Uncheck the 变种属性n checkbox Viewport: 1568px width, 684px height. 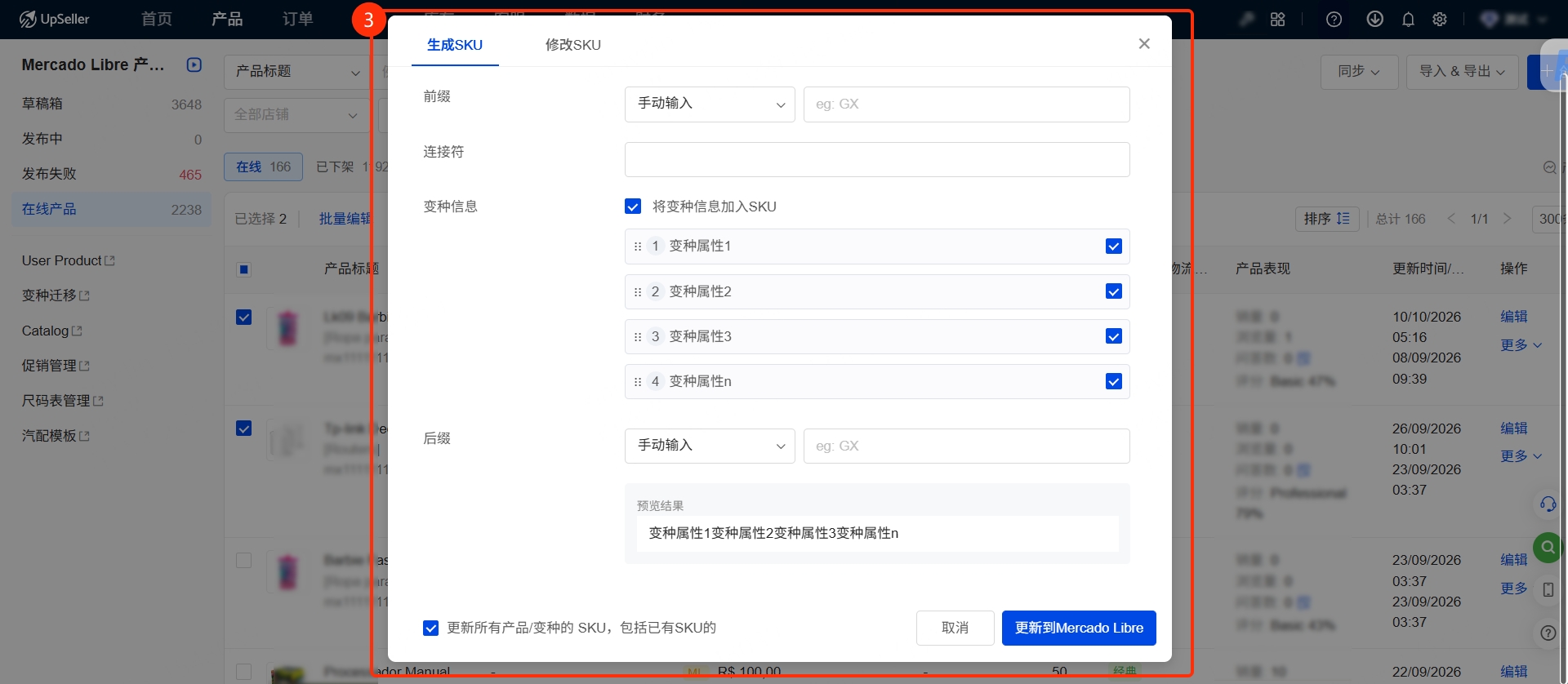(1113, 381)
